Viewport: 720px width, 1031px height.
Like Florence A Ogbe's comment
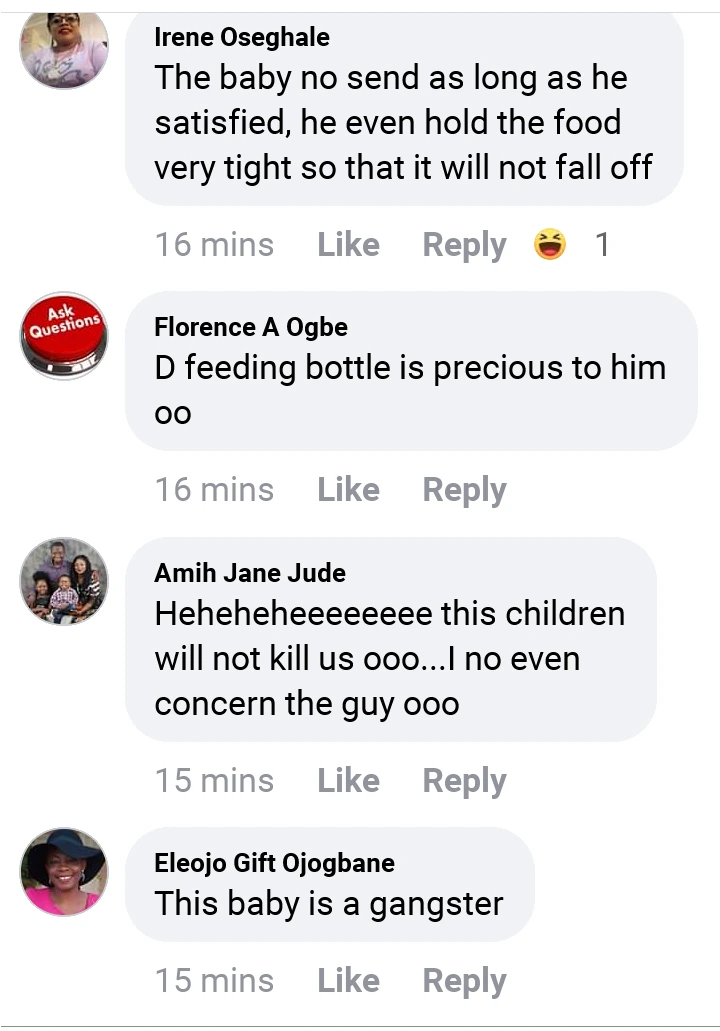[348, 490]
